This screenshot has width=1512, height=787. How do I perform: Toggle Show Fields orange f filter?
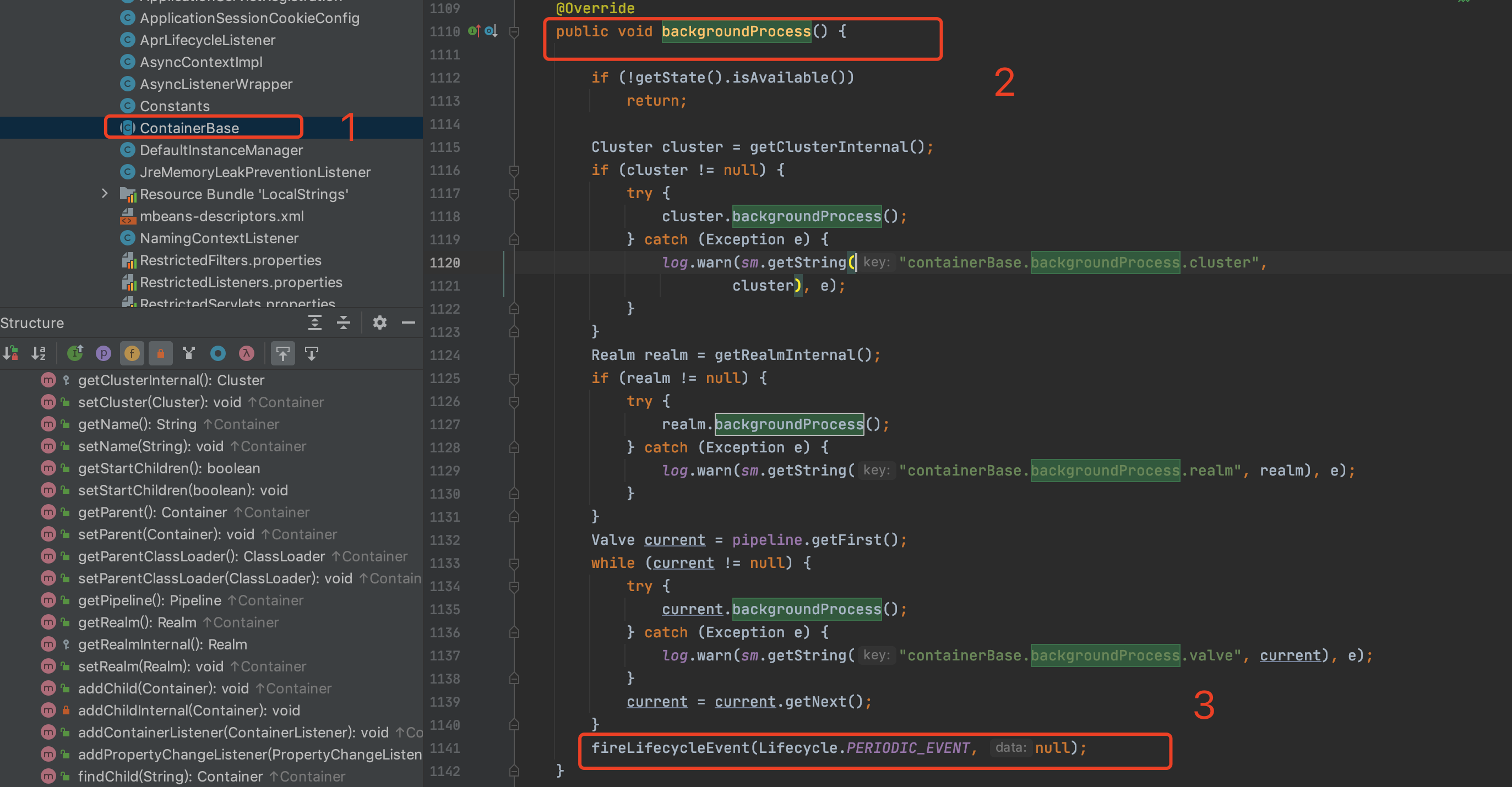pos(132,353)
